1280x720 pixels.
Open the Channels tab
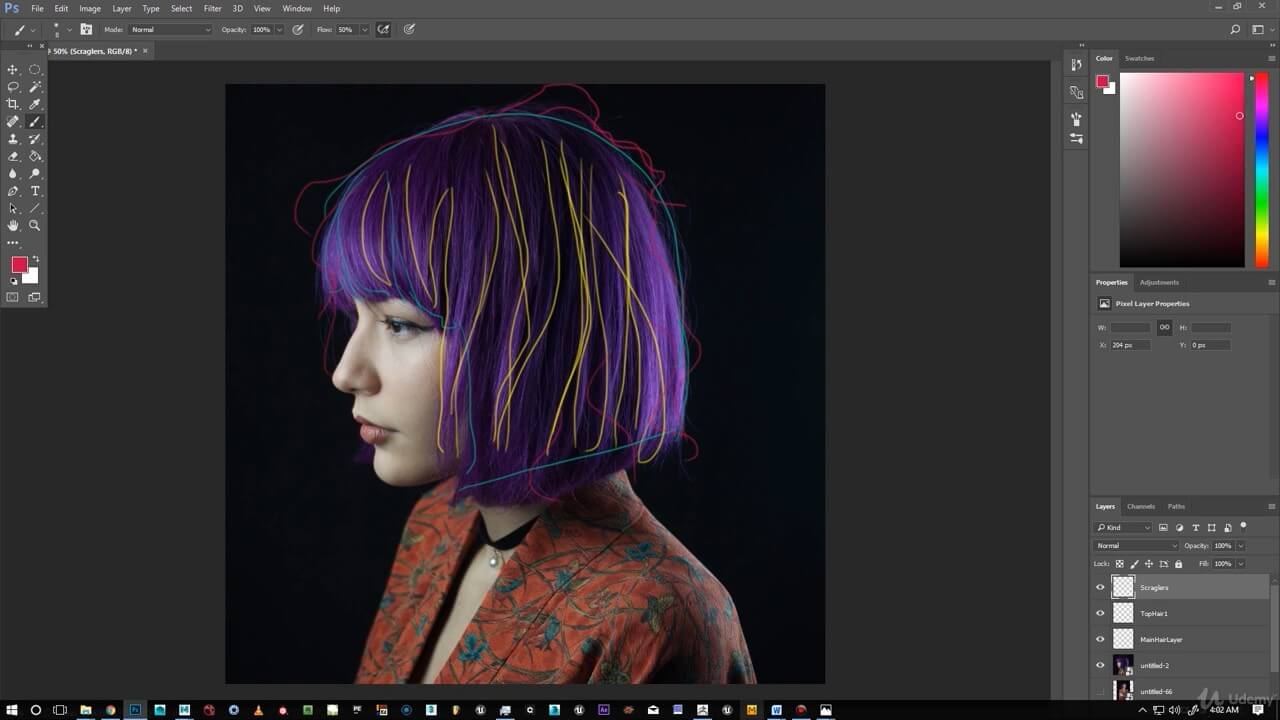coord(1140,506)
